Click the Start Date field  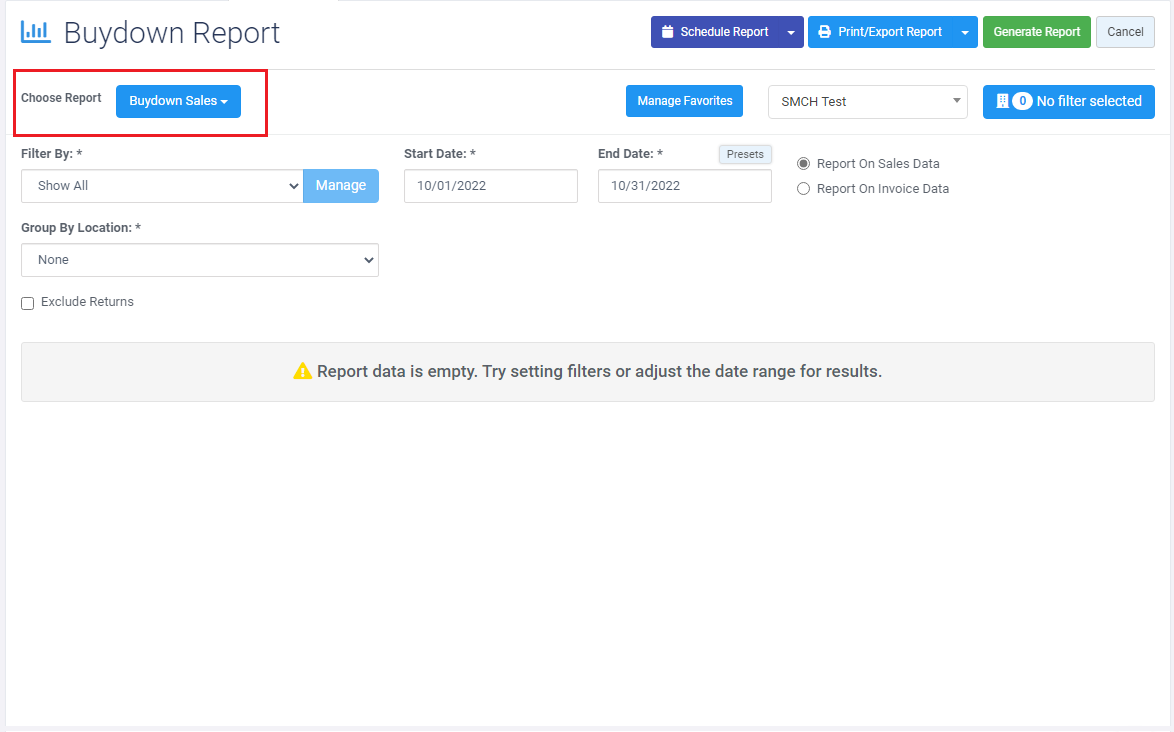click(490, 186)
